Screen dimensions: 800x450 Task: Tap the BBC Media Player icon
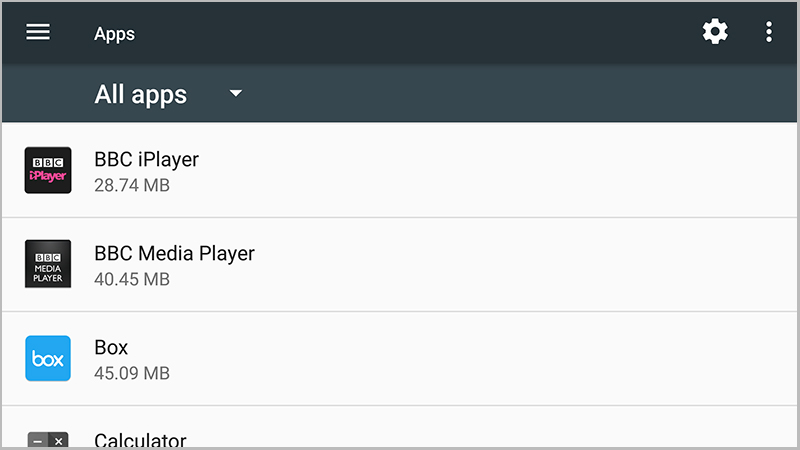point(48,264)
